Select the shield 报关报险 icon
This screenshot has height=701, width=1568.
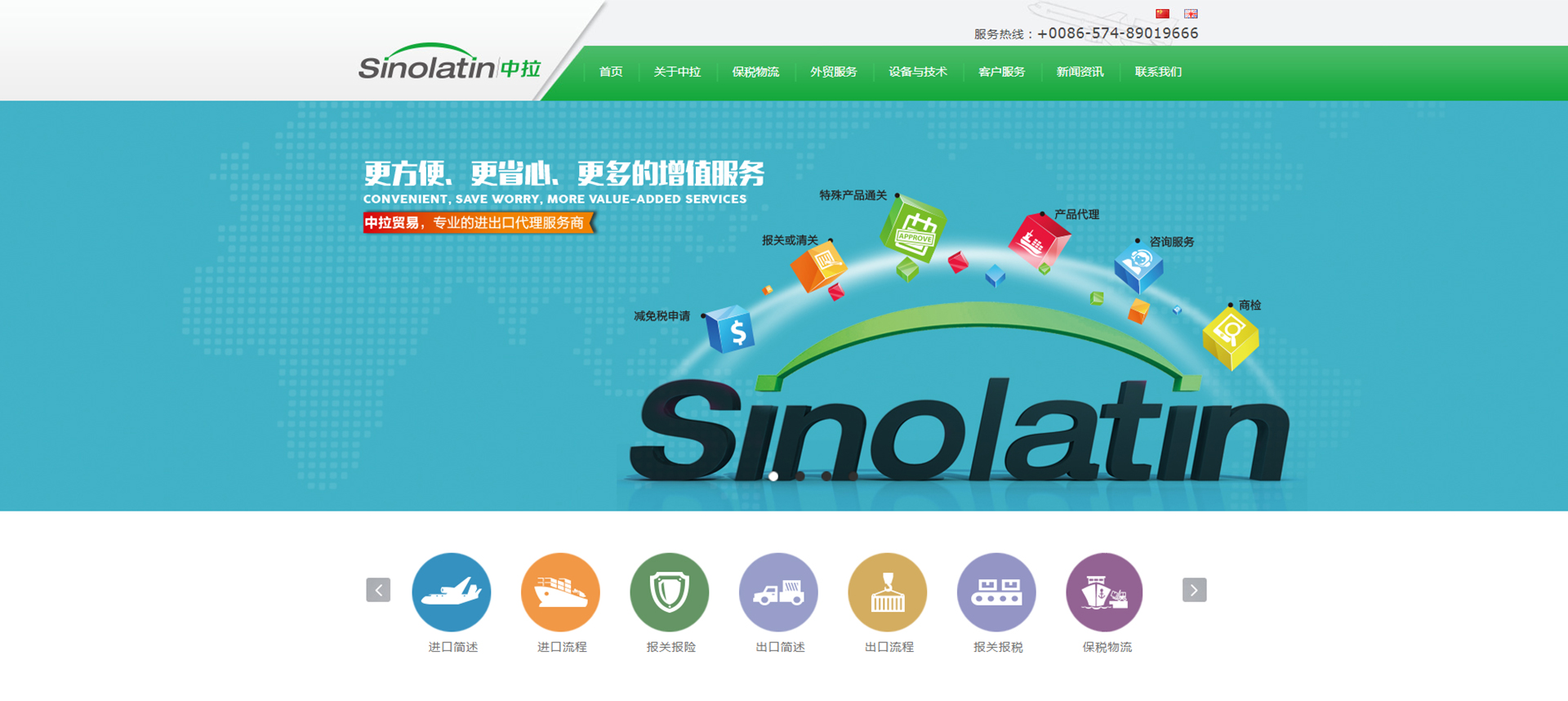coord(669,592)
